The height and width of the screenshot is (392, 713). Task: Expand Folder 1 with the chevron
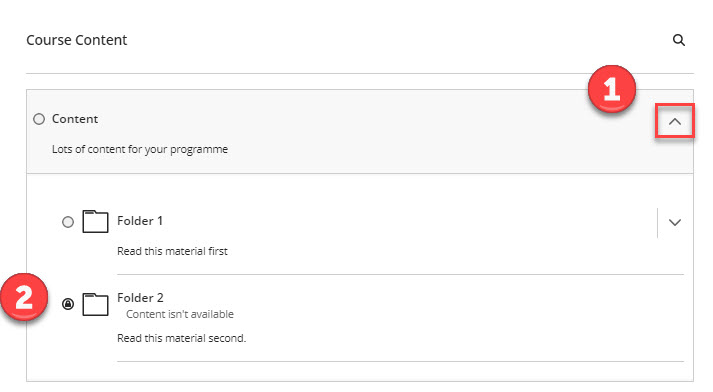point(675,222)
